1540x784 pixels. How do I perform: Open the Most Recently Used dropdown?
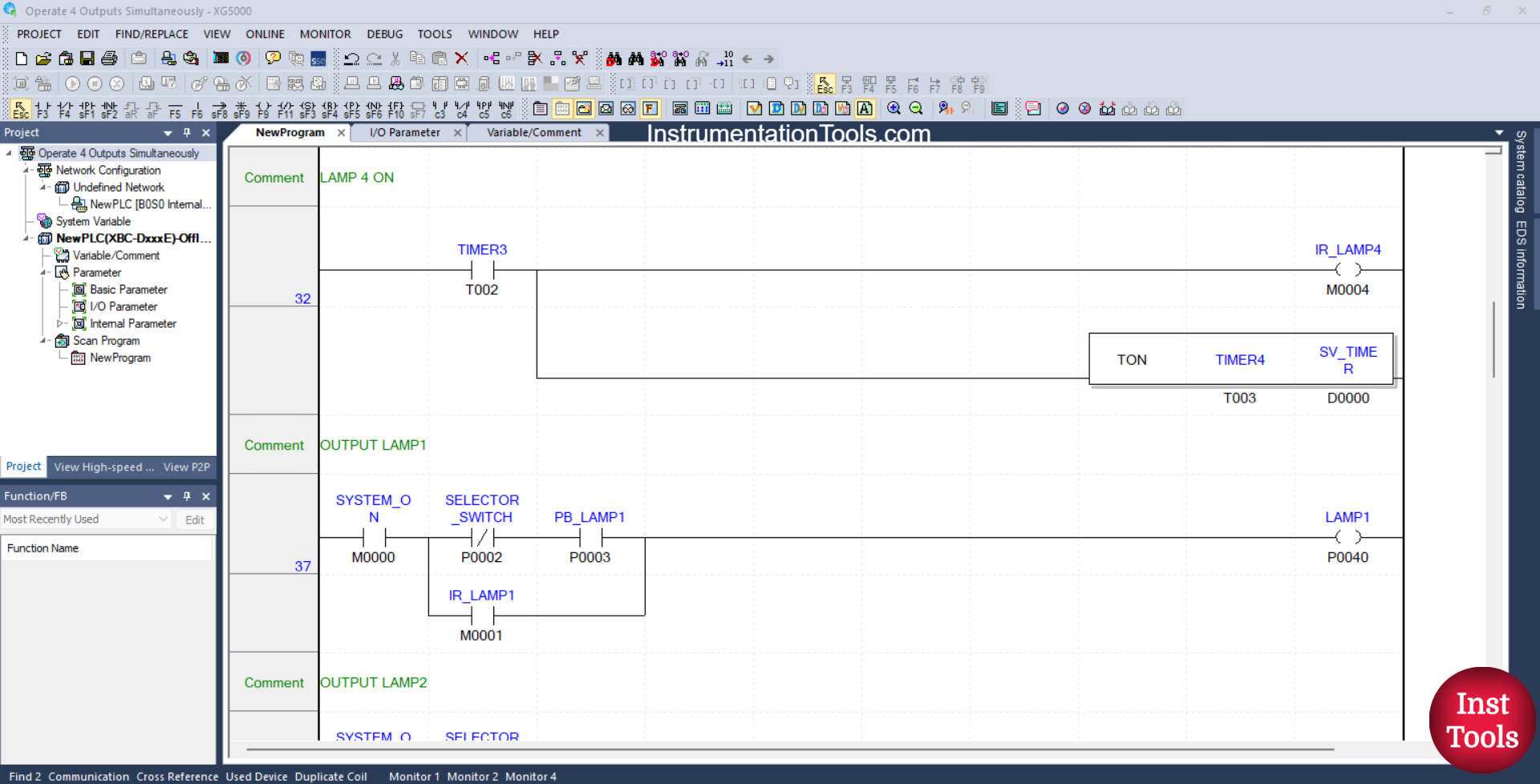coord(164,519)
